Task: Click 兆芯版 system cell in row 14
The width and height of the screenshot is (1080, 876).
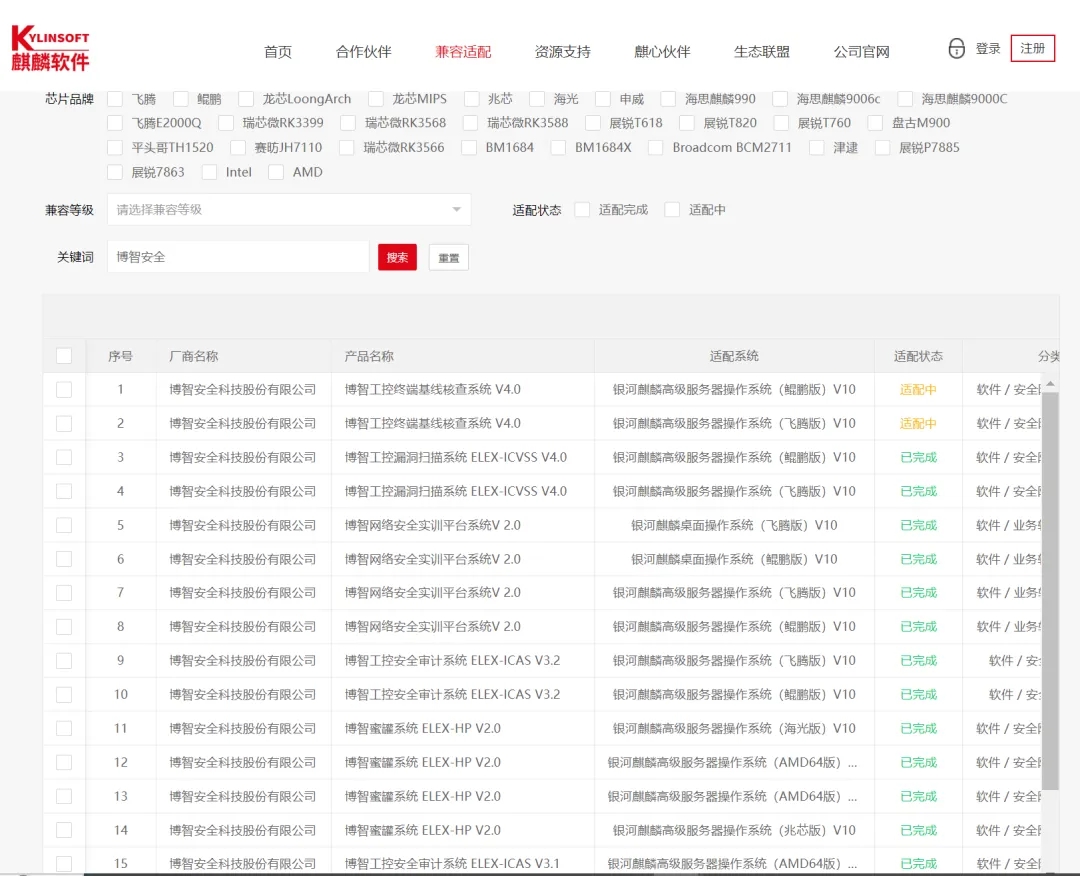Action: [734, 831]
